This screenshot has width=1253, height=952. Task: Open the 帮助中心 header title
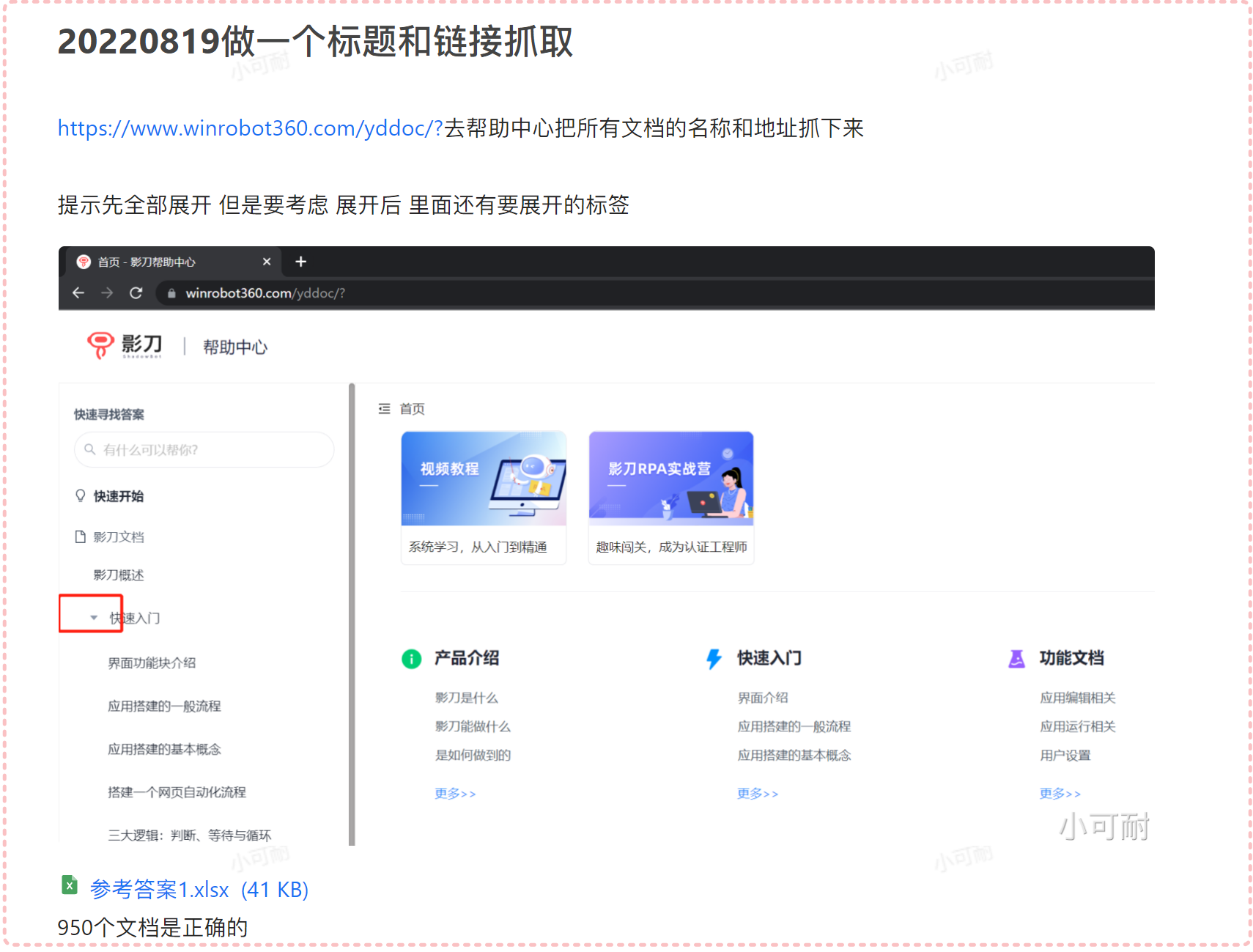coord(235,347)
